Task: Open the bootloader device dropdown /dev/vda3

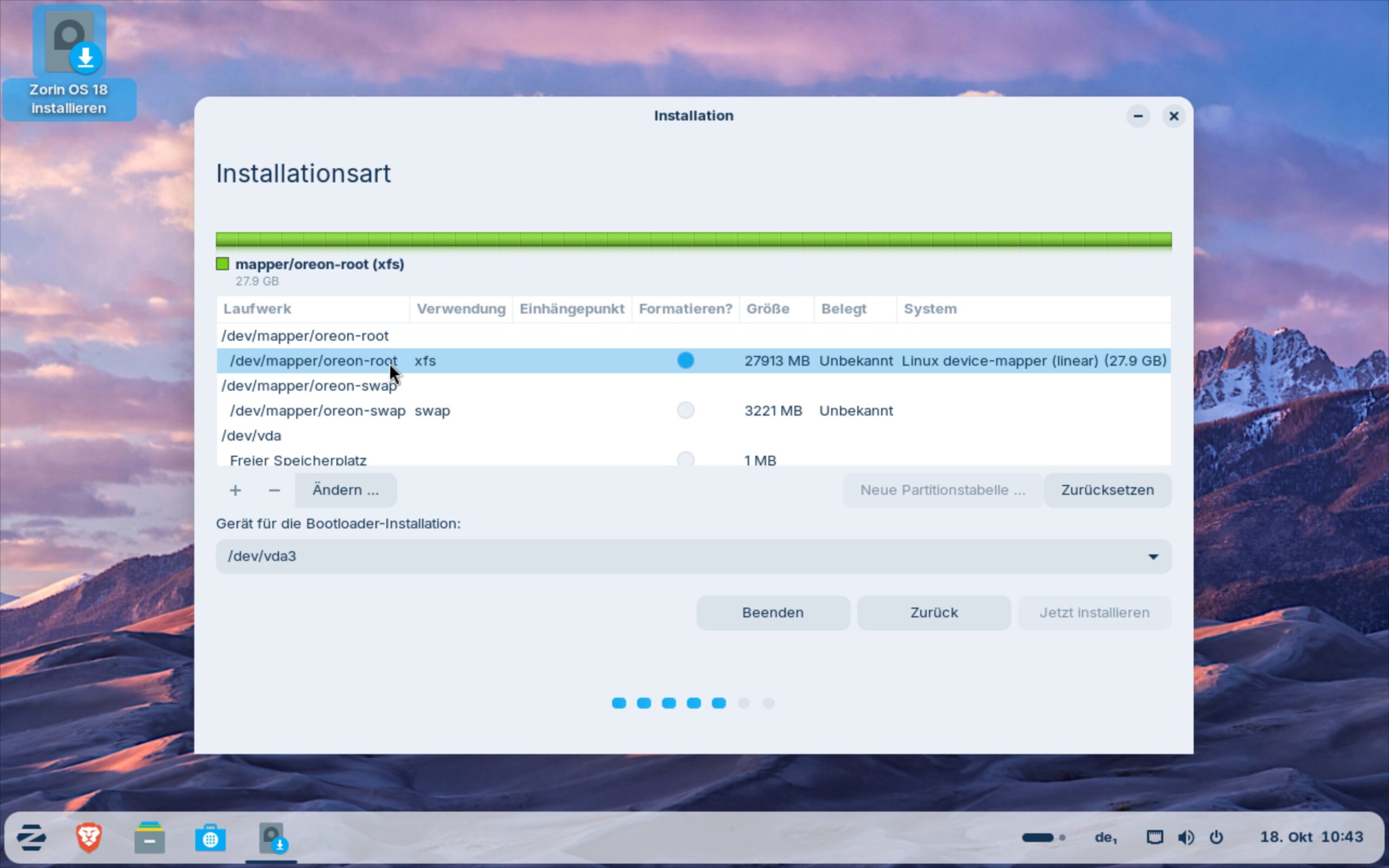Action: pyautogui.click(x=693, y=556)
